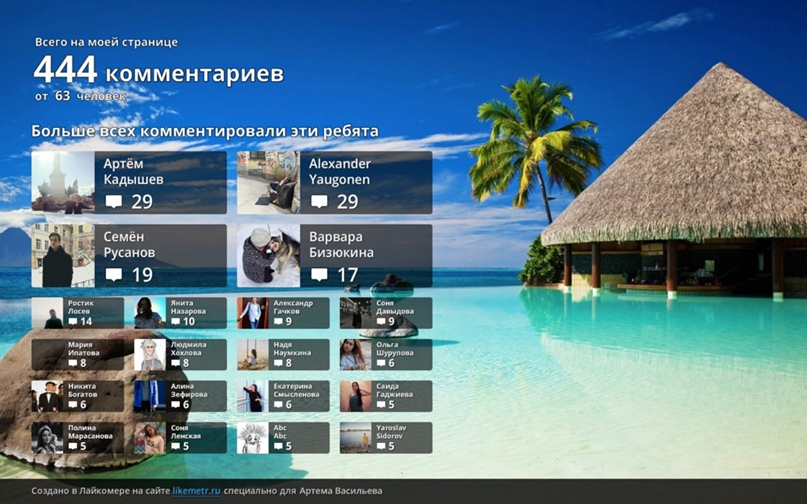This screenshot has width=807, height=504.
Task: Click the name Соня Давыдова
Action: [x=392, y=307]
